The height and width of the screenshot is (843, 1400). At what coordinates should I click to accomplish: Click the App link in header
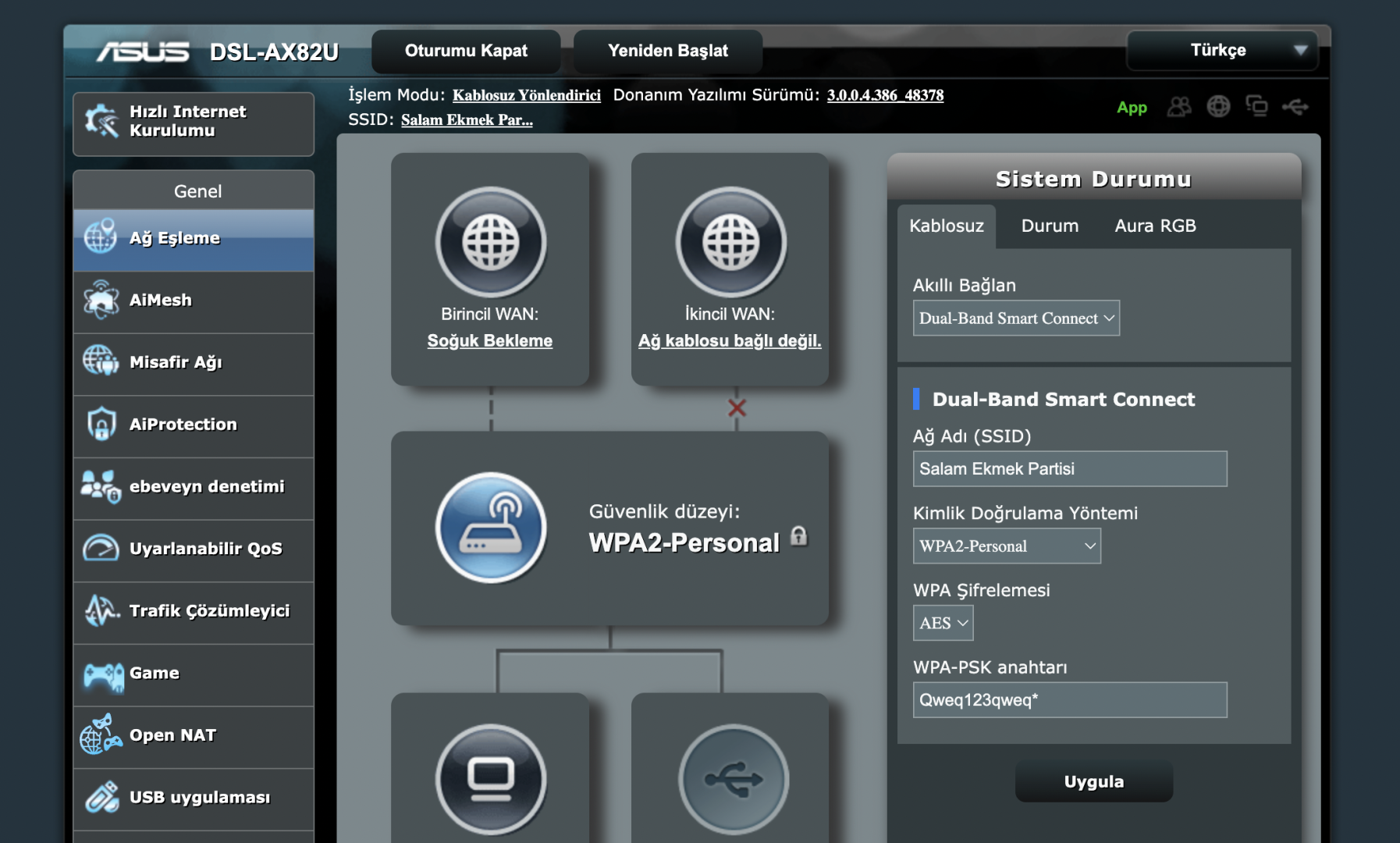(1132, 107)
